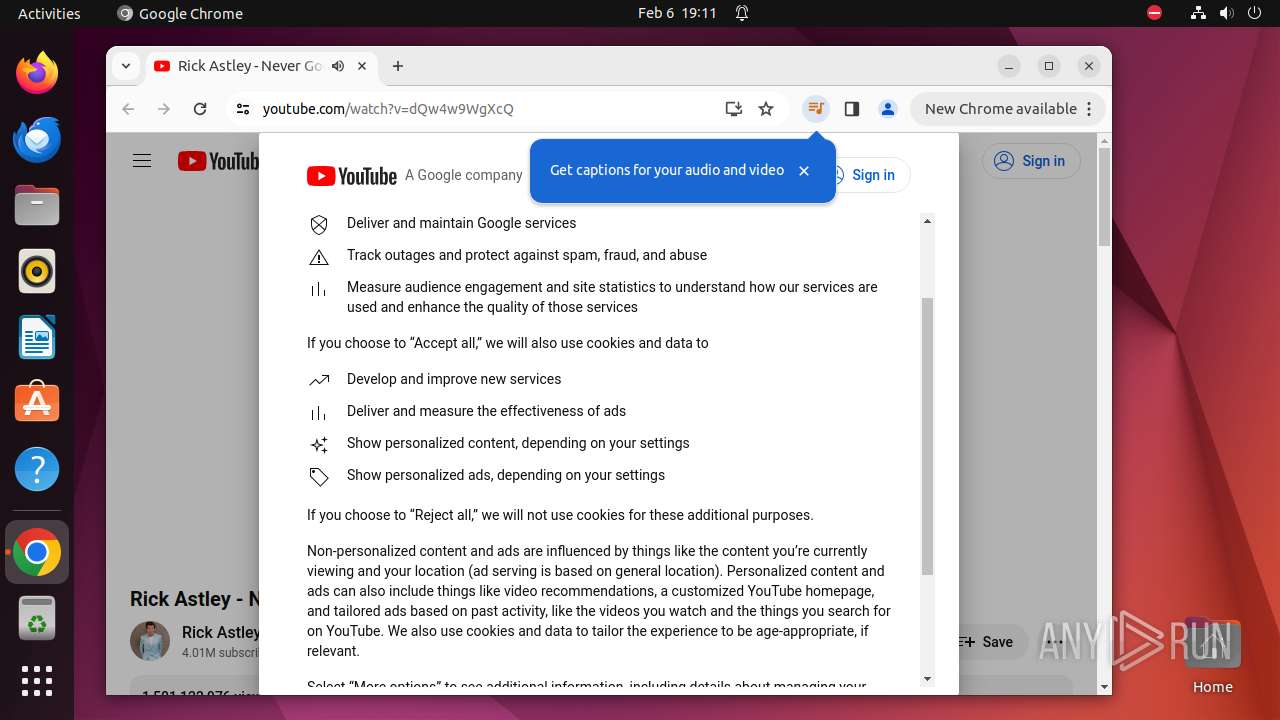Open the clock showing Feb 6 19:11
The image size is (1280, 720).
[677, 13]
